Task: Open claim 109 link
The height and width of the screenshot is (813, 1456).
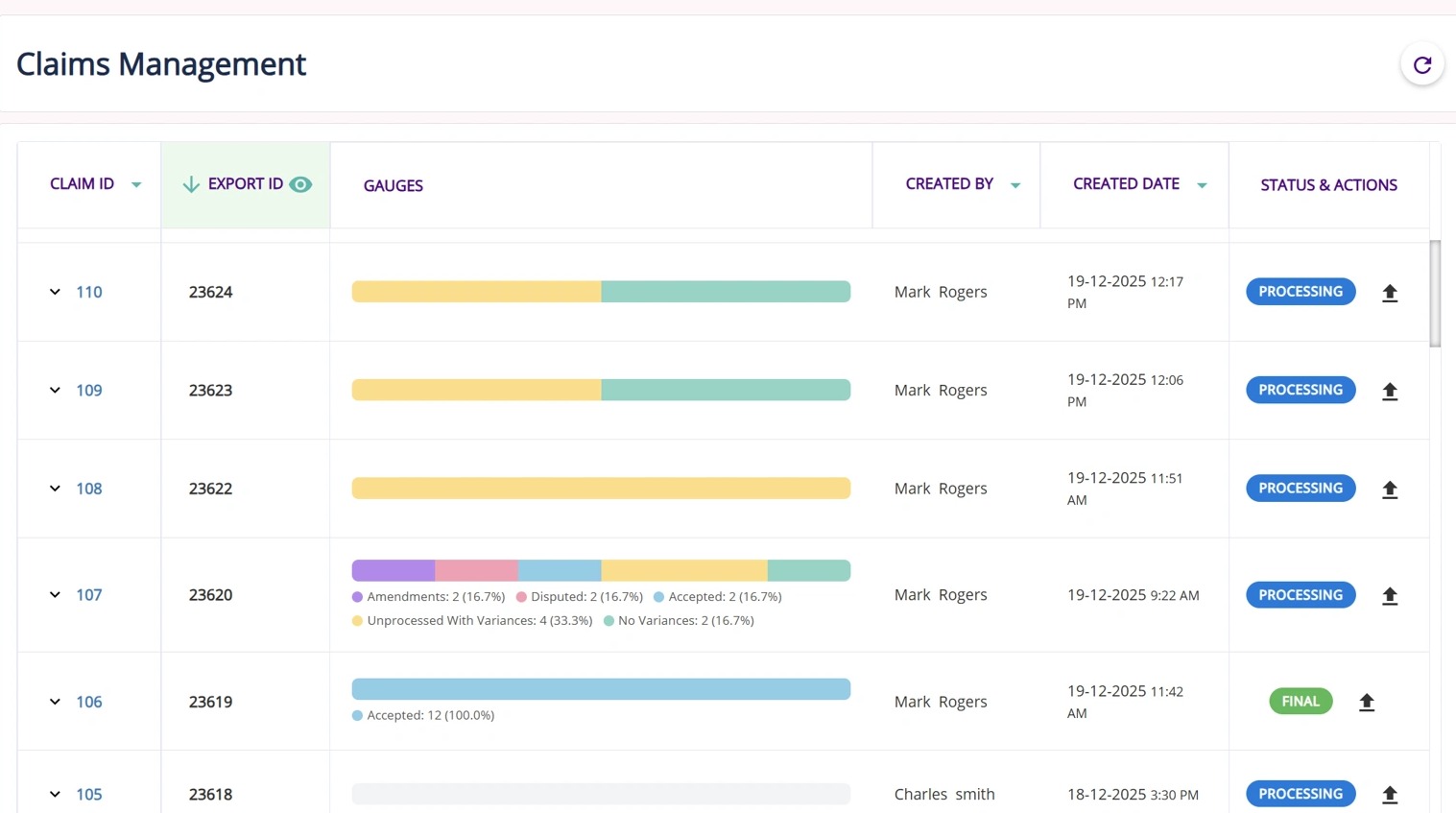Action: coord(89,391)
